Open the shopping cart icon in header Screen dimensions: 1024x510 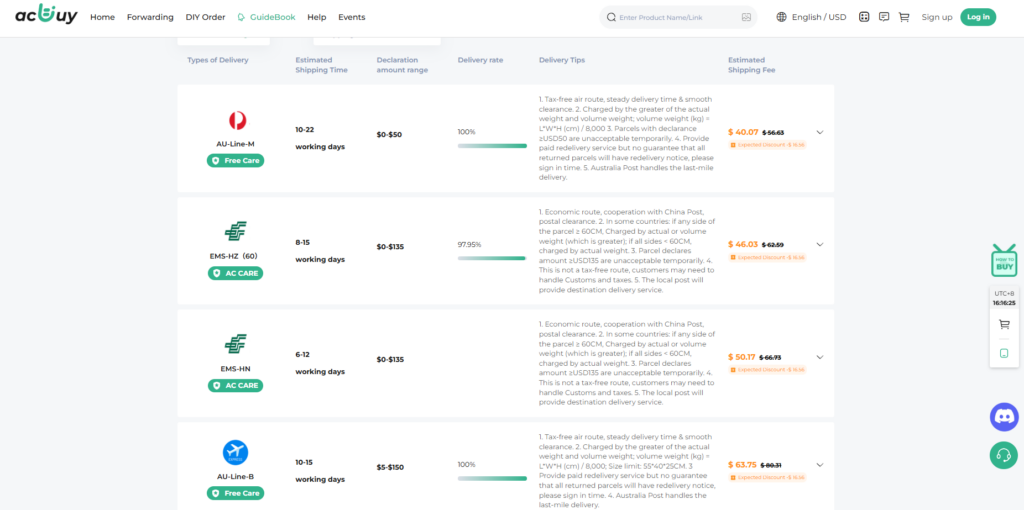904,17
